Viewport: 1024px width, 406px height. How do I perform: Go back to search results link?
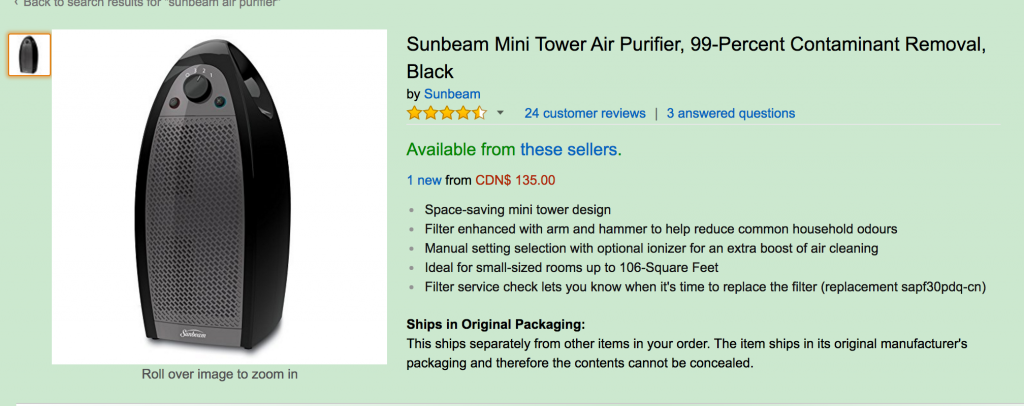point(152,3)
